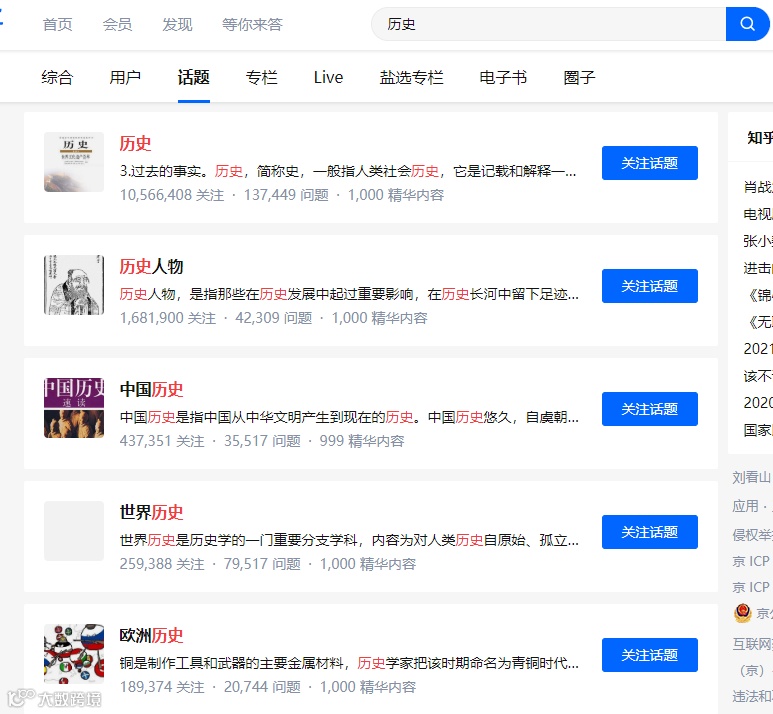The width and height of the screenshot is (773, 714).
Task: Click the blue search magnifier button
Action: pyautogui.click(x=747, y=24)
